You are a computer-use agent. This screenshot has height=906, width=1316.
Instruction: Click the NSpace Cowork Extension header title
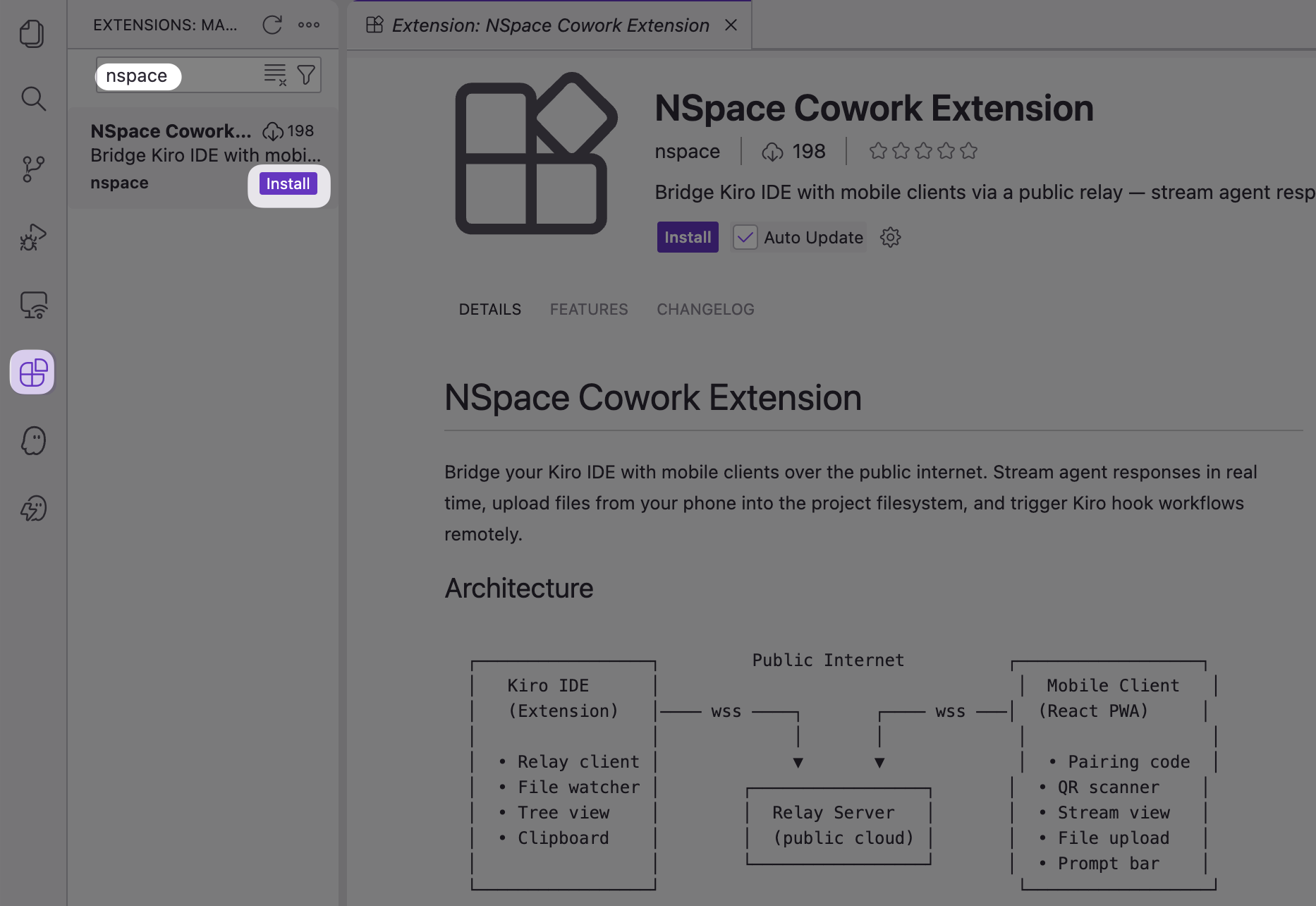coord(874,108)
